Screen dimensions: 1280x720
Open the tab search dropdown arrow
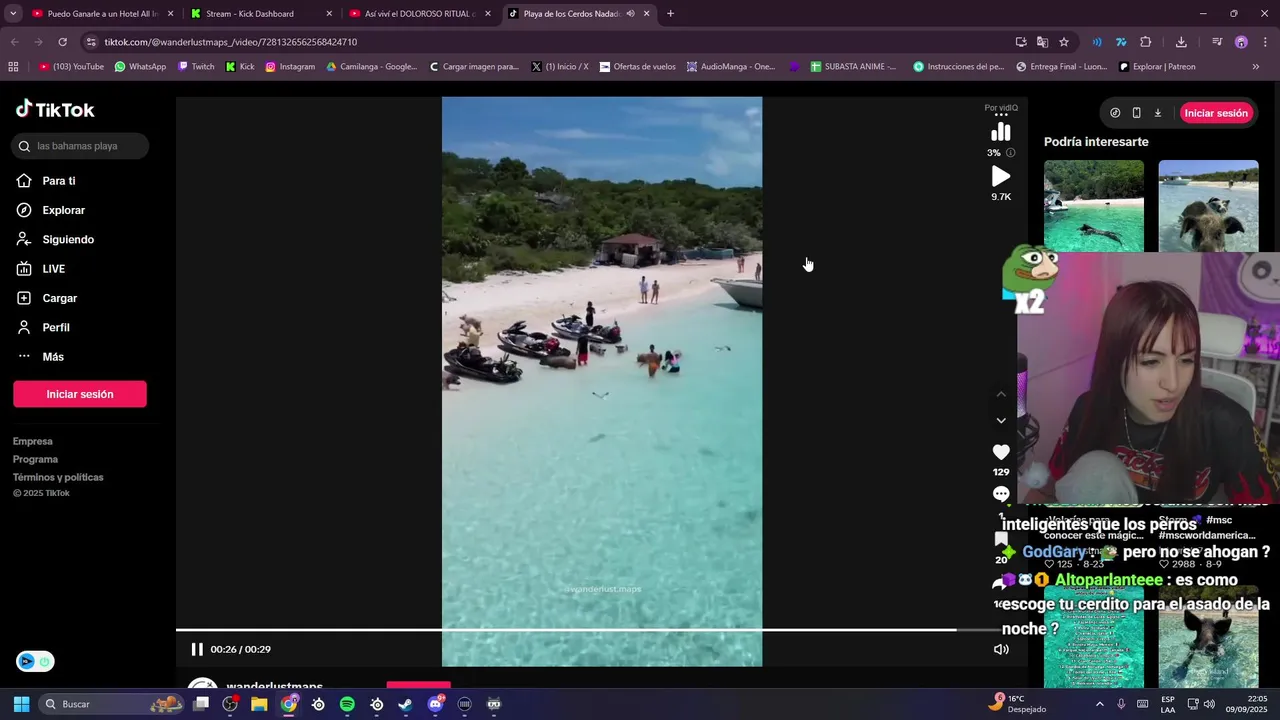[12, 13]
